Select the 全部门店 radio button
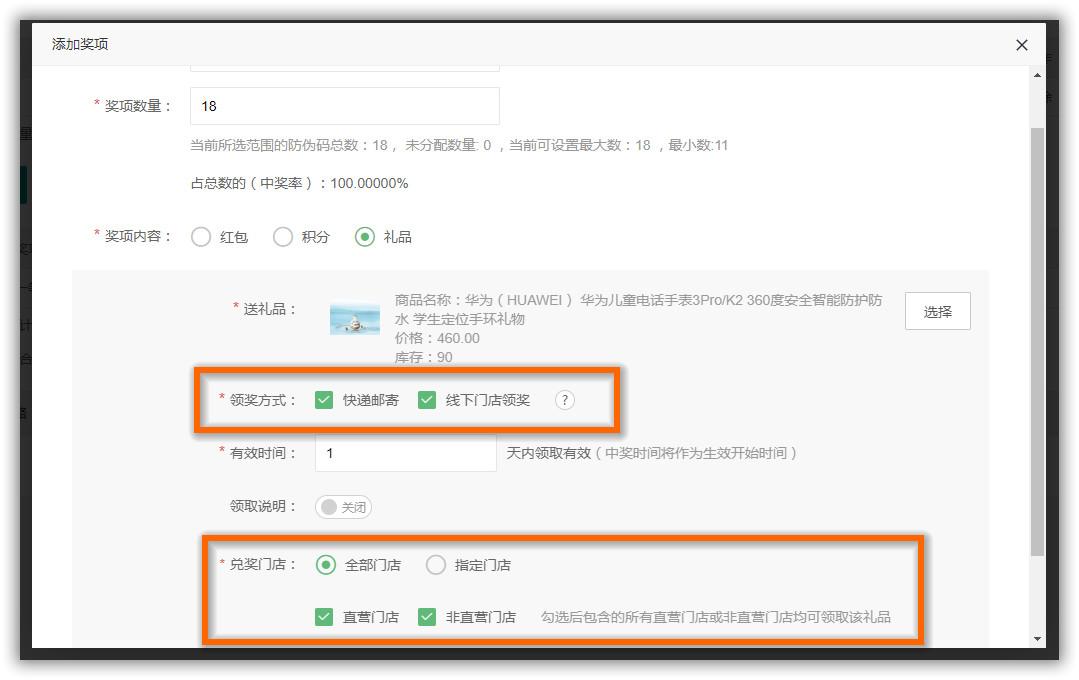This screenshot has height=680, width=1079. point(325,565)
